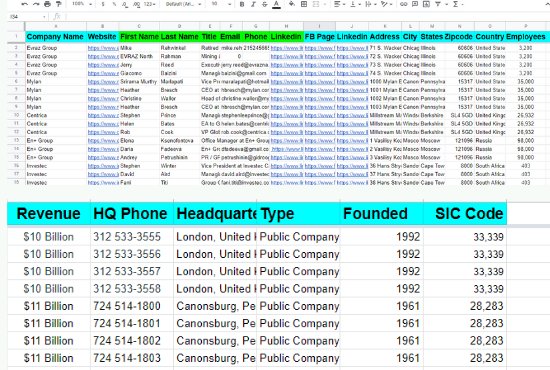Click the merge cells icon

(316, 4)
